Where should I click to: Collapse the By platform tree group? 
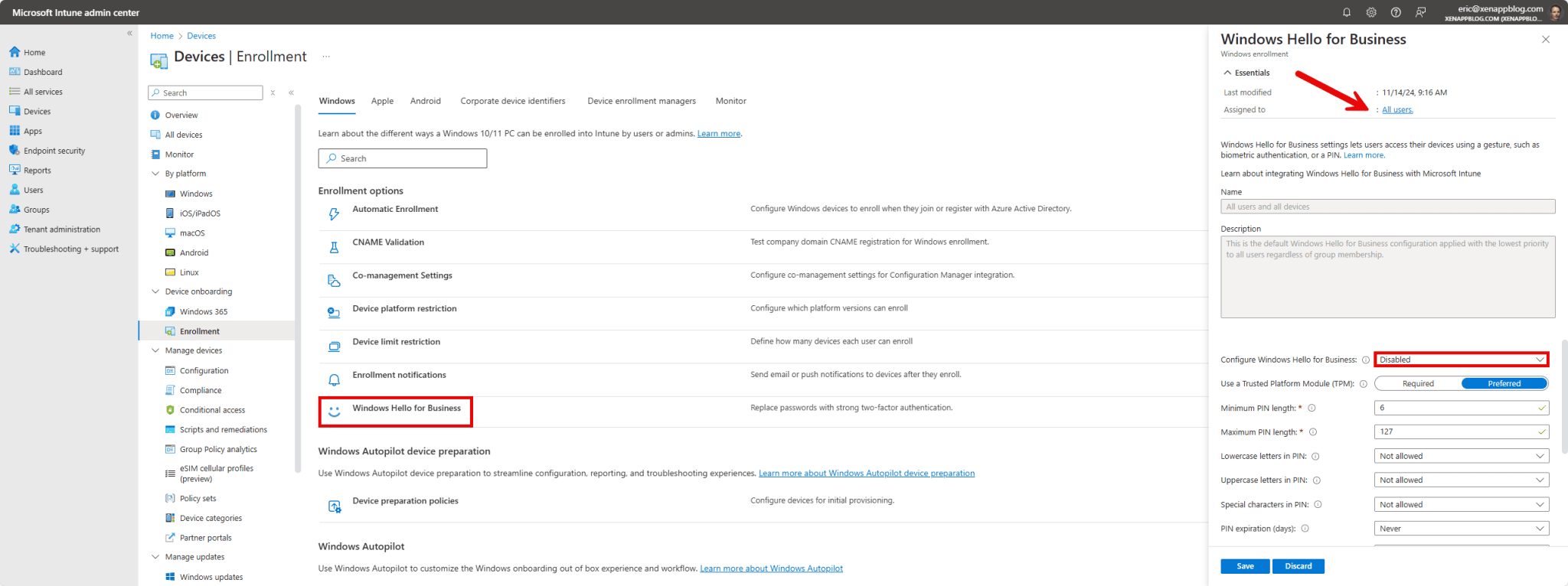pyautogui.click(x=155, y=174)
